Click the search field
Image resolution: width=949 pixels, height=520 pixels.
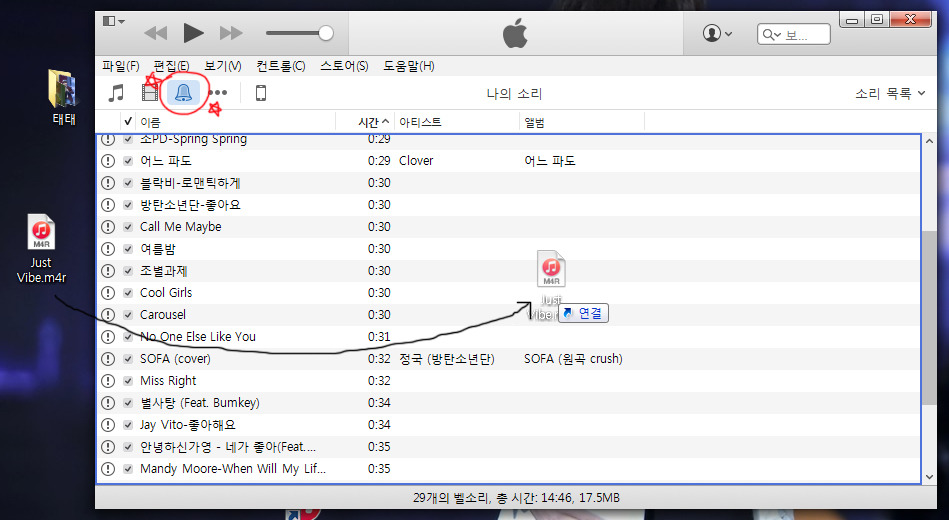point(793,35)
